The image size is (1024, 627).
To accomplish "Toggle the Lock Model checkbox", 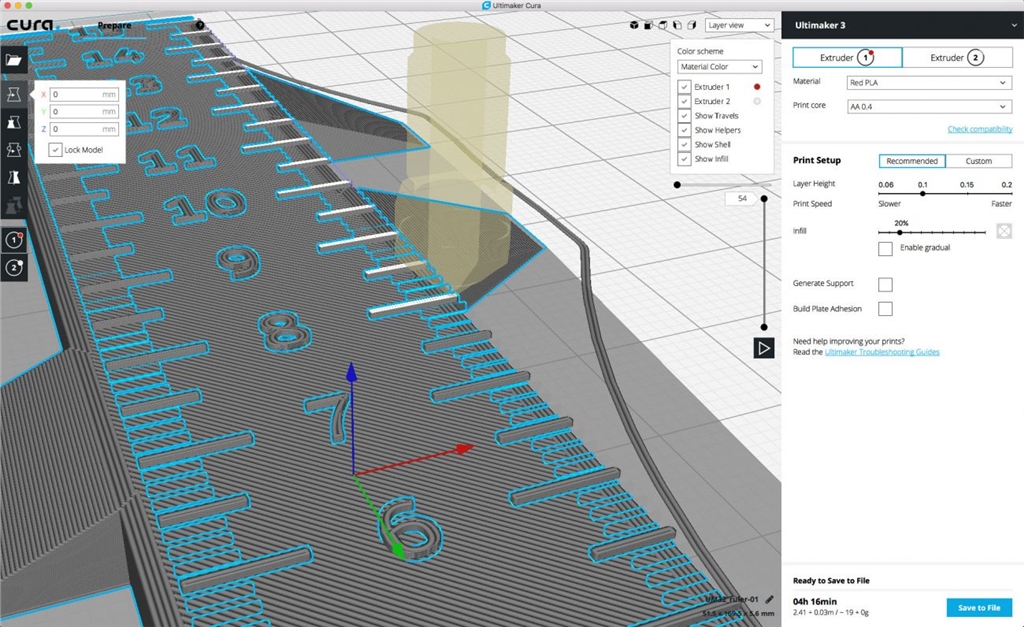I will [x=56, y=149].
